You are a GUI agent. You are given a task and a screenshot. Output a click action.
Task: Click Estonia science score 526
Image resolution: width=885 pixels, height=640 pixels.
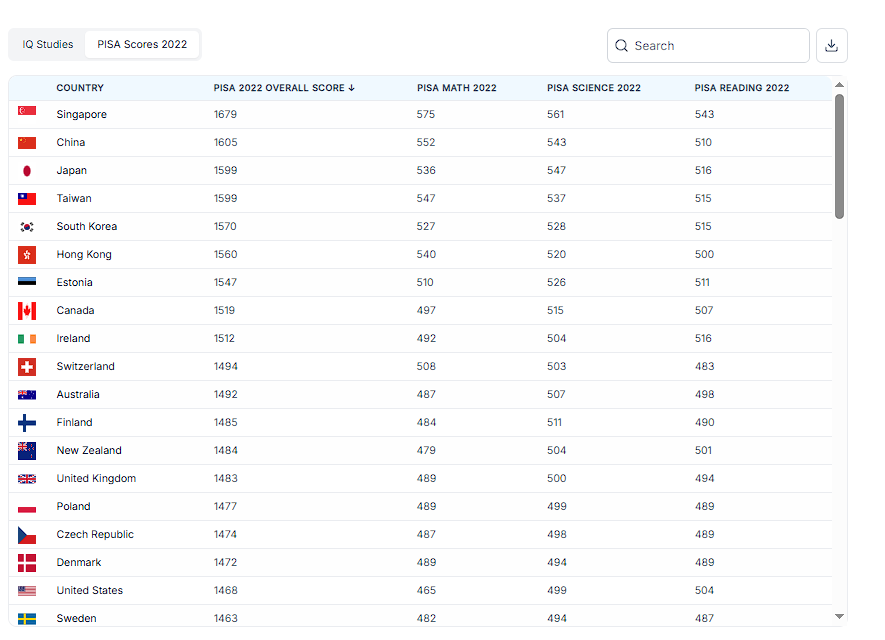(x=556, y=283)
